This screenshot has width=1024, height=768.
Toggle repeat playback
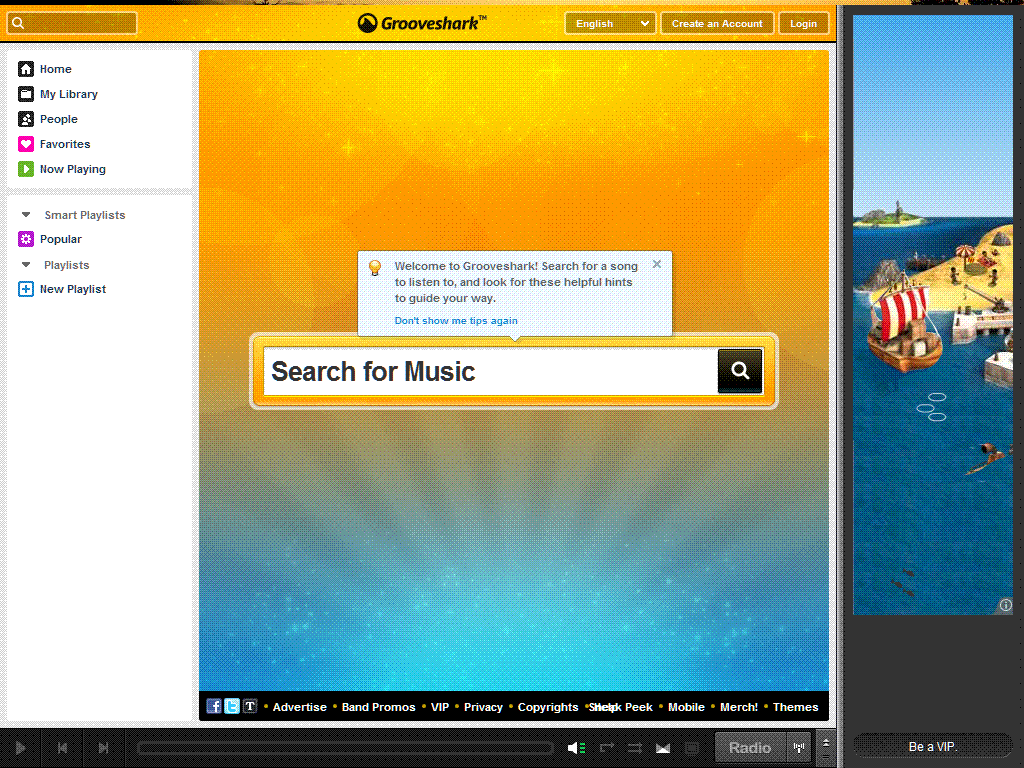click(607, 748)
